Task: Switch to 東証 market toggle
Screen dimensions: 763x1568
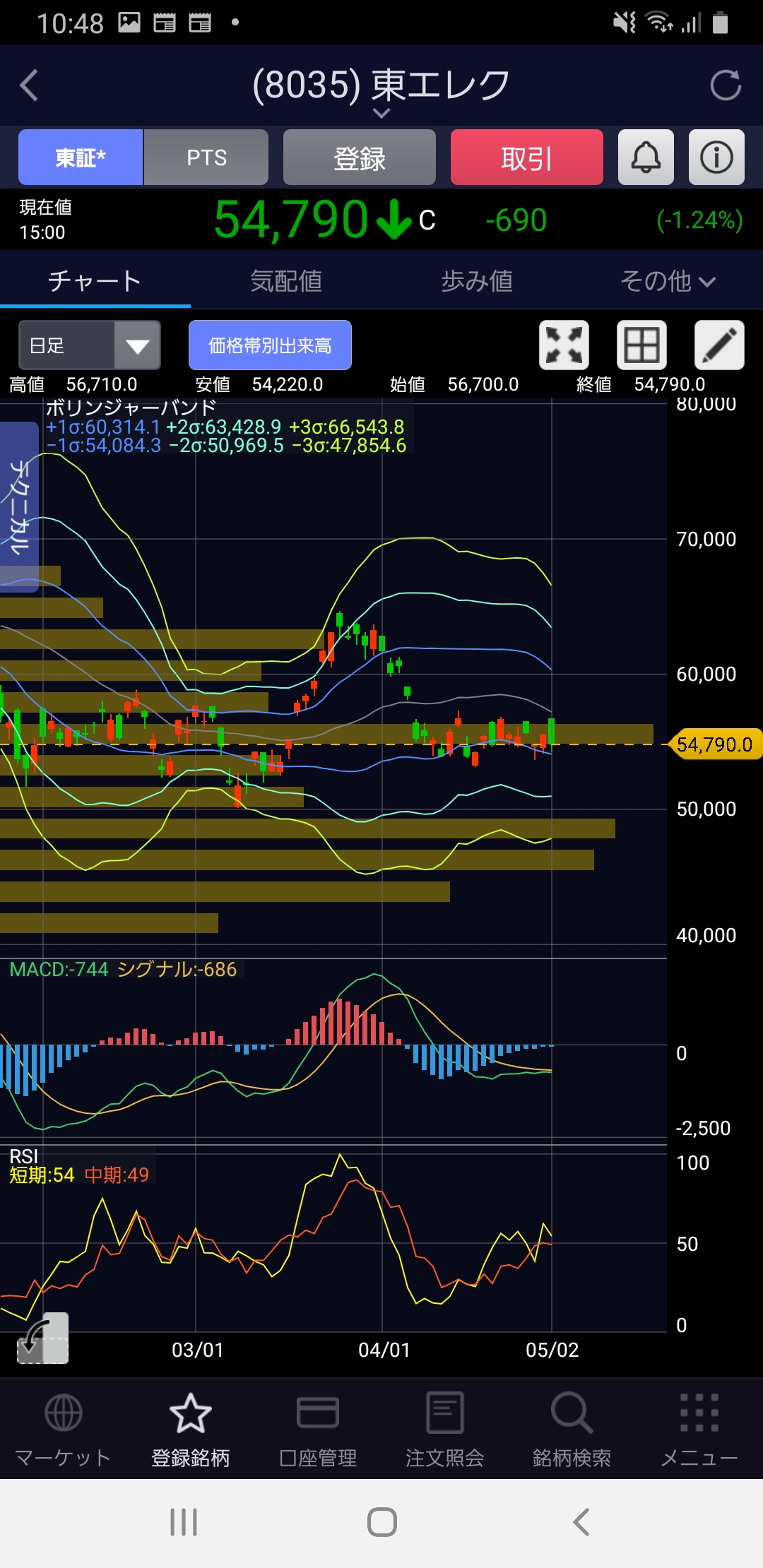Action: click(x=81, y=157)
